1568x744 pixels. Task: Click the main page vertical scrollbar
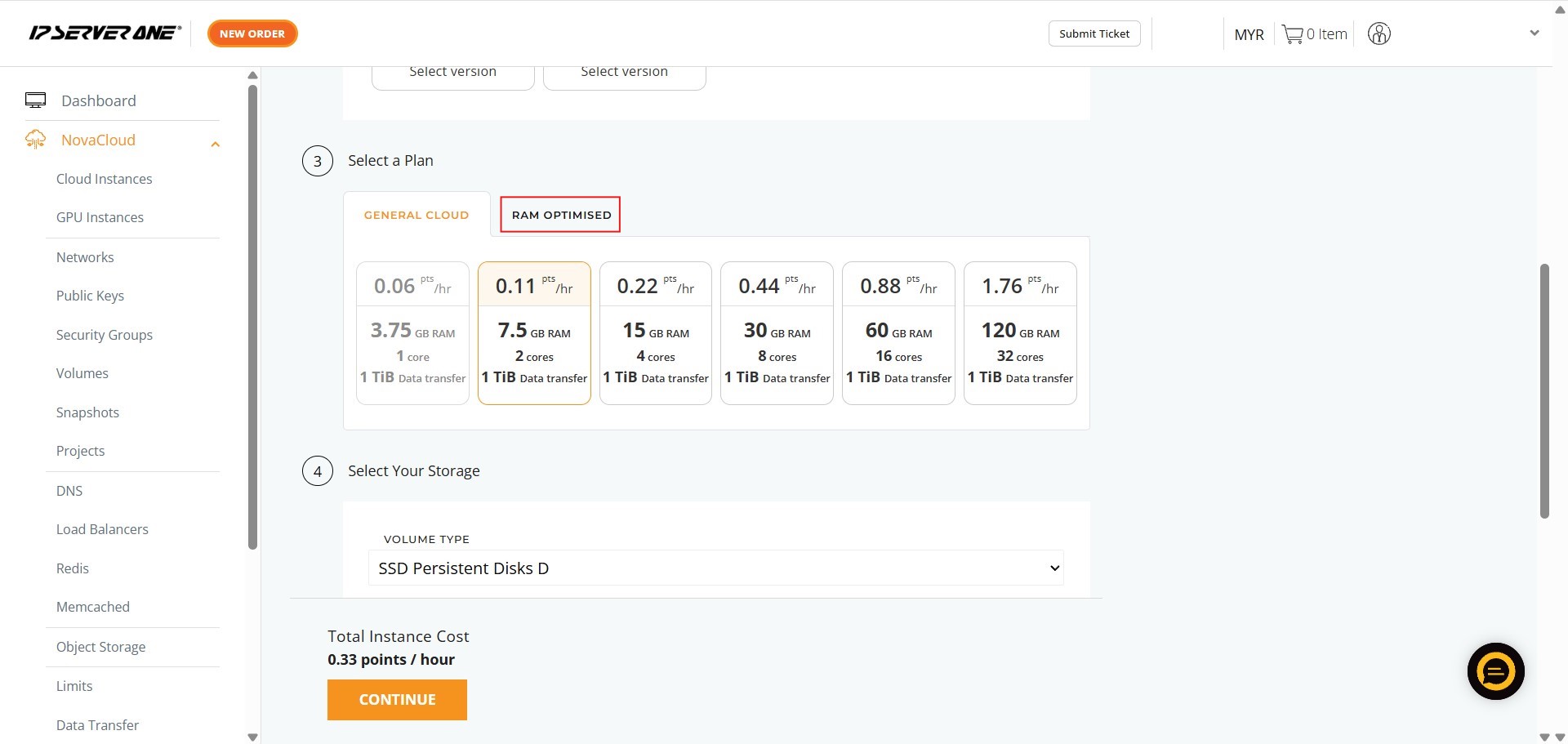click(1543, 390)
